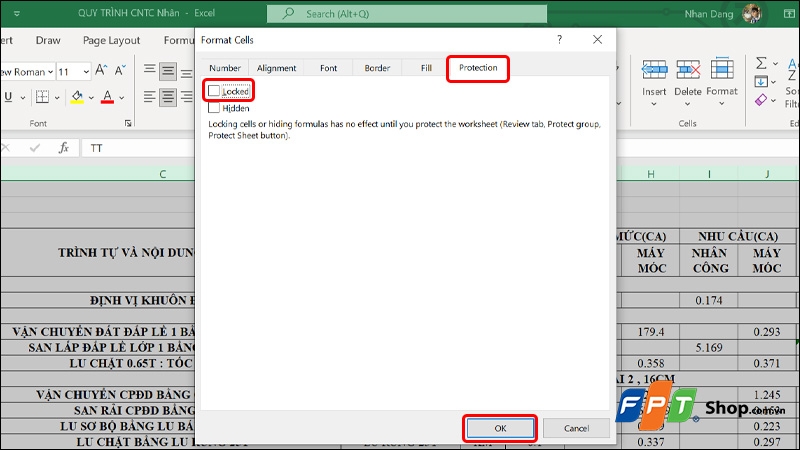The height and width of the screenshot is (450, 800).
Task: Open the Border tab
Action: 377,68
